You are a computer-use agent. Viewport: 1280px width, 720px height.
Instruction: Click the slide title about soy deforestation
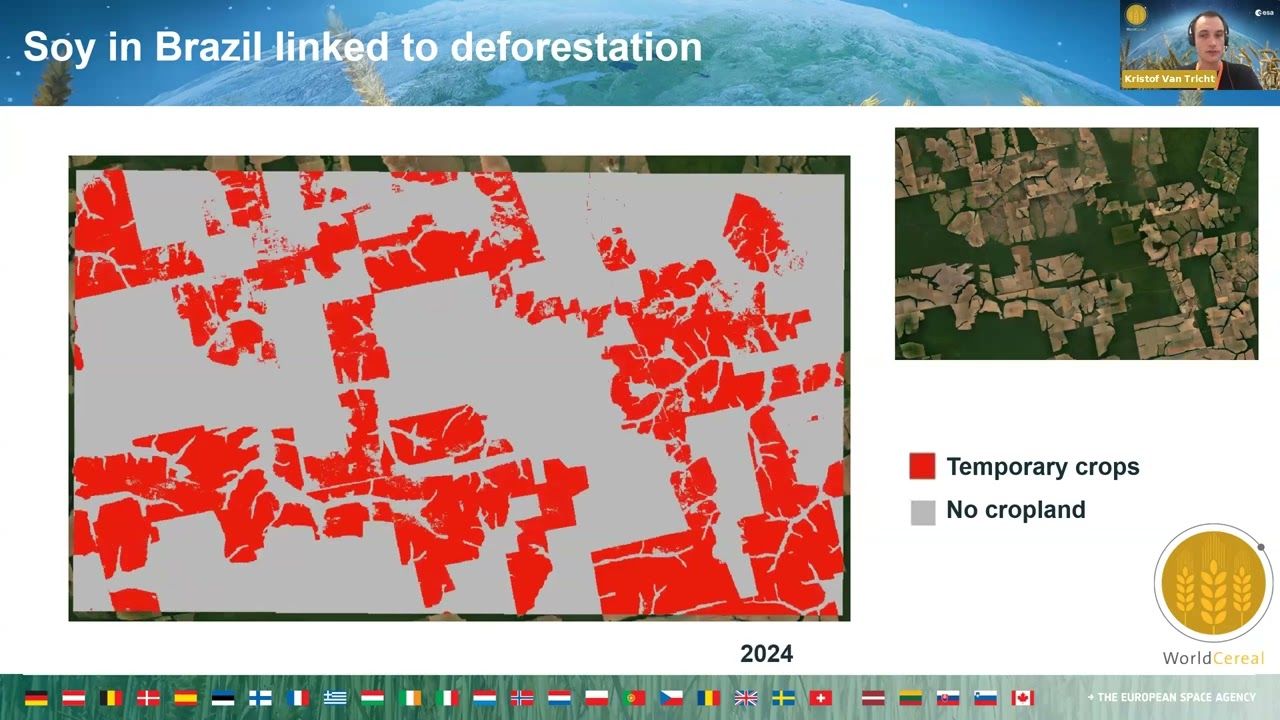[x=362, y=47]
